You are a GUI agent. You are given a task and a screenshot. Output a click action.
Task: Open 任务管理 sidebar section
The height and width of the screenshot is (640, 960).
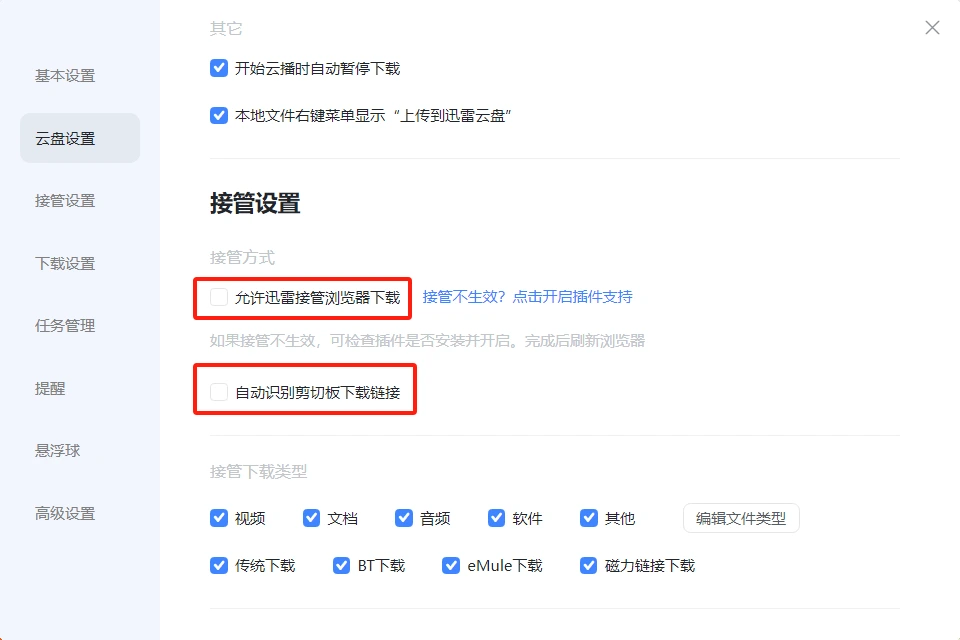click(x=65, y=326)
